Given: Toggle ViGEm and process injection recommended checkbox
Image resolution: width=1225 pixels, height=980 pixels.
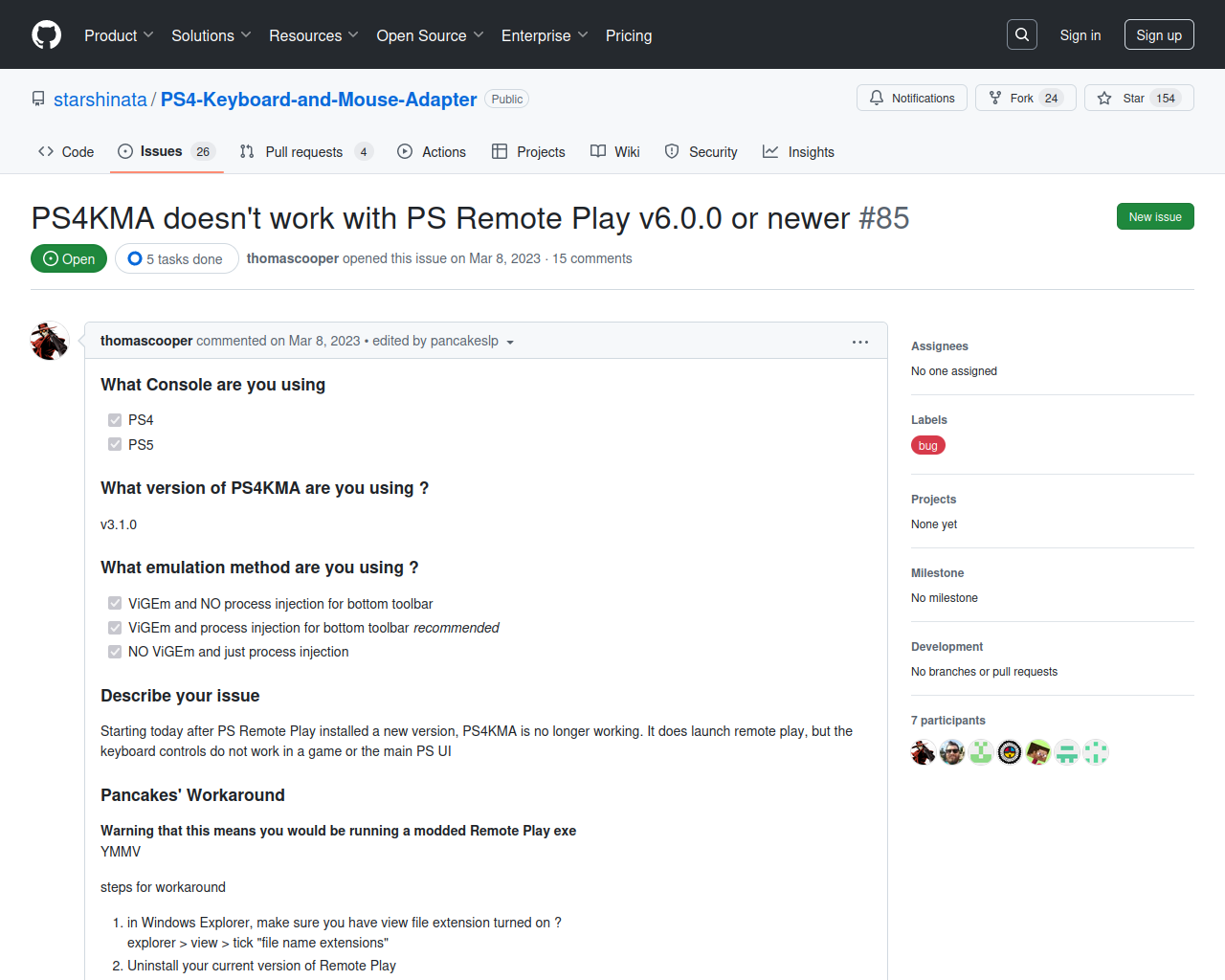Looking at the screenshot, I should point(115,628).
